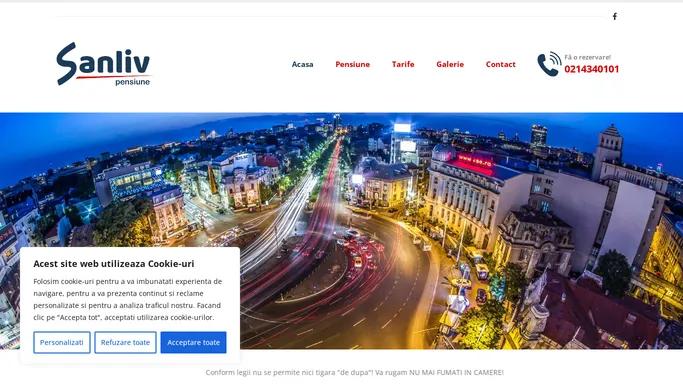
Task: Click the city night panorama banner
Action: point(342,231)
